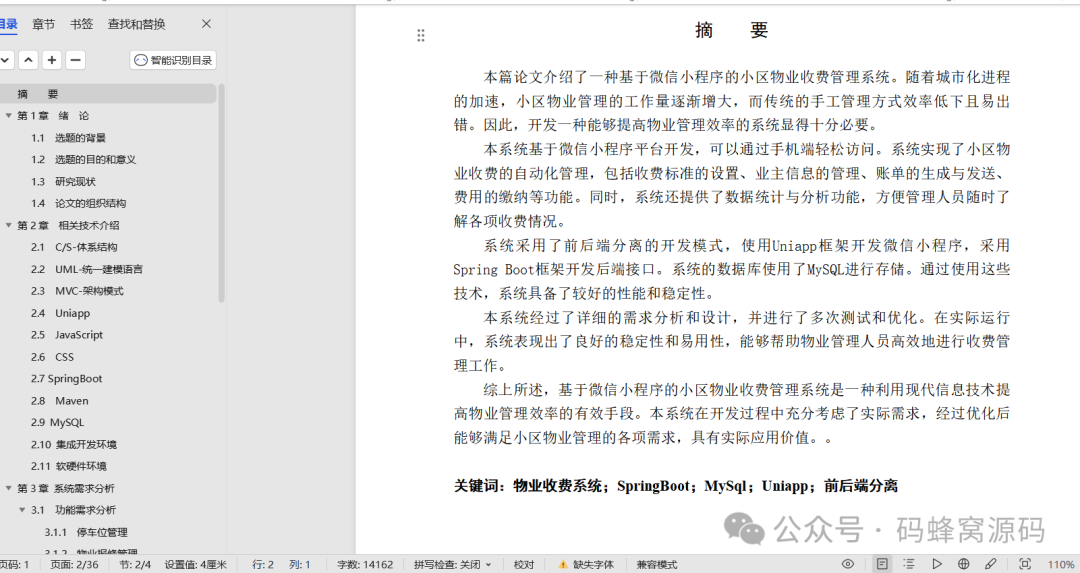Go to 2.1 C/S-体系结构
The height and width of the screenshot is (573, 1080).
(74, 247)
